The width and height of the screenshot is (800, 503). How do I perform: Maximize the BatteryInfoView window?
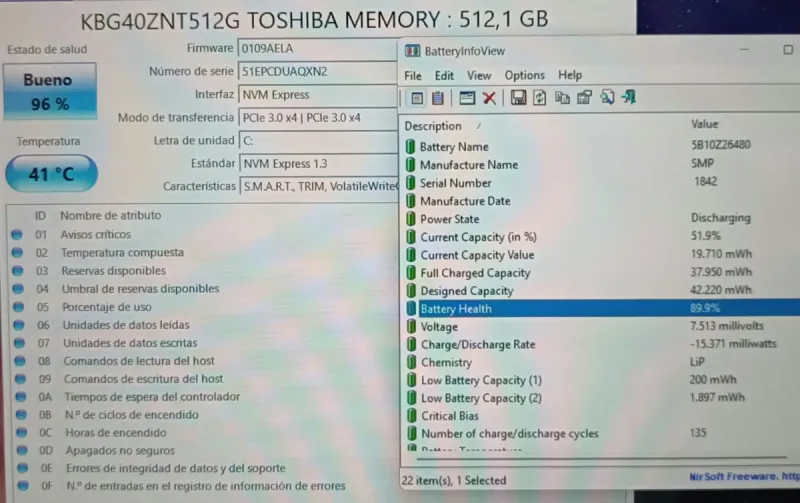(x=788, y=49)
